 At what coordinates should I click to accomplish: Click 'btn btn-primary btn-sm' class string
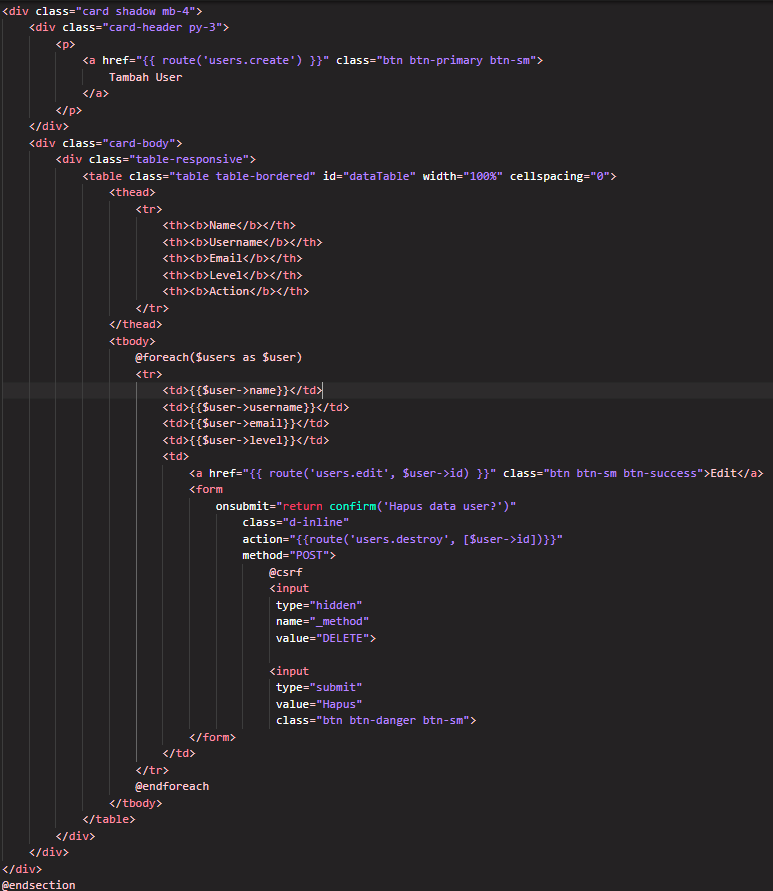[456, 61]
